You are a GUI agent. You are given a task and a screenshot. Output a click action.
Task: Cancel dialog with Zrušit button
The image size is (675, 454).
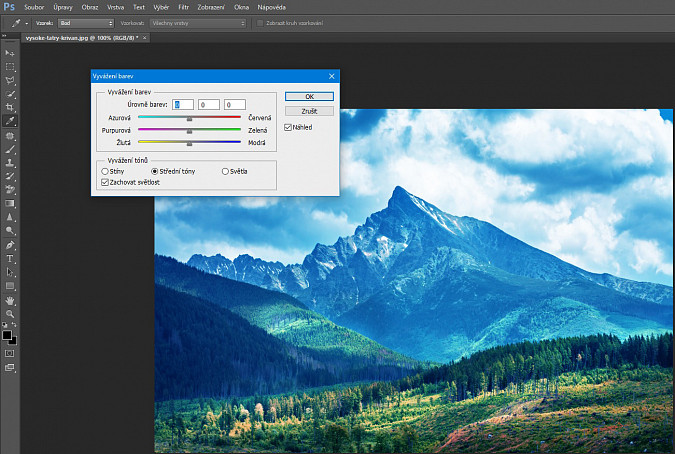click(309, 111)
